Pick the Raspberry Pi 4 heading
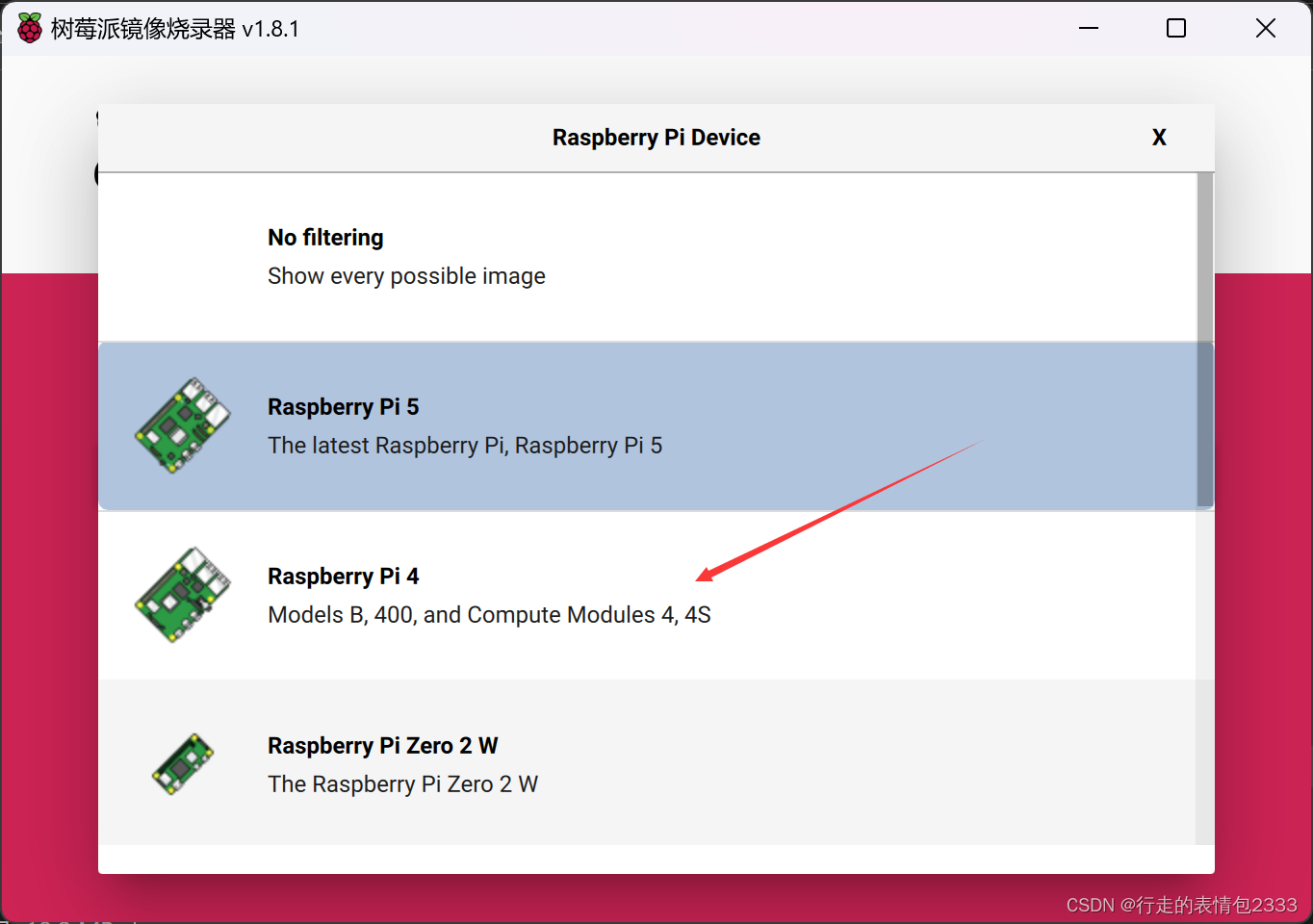1313x924 pixels. point(344,577)
